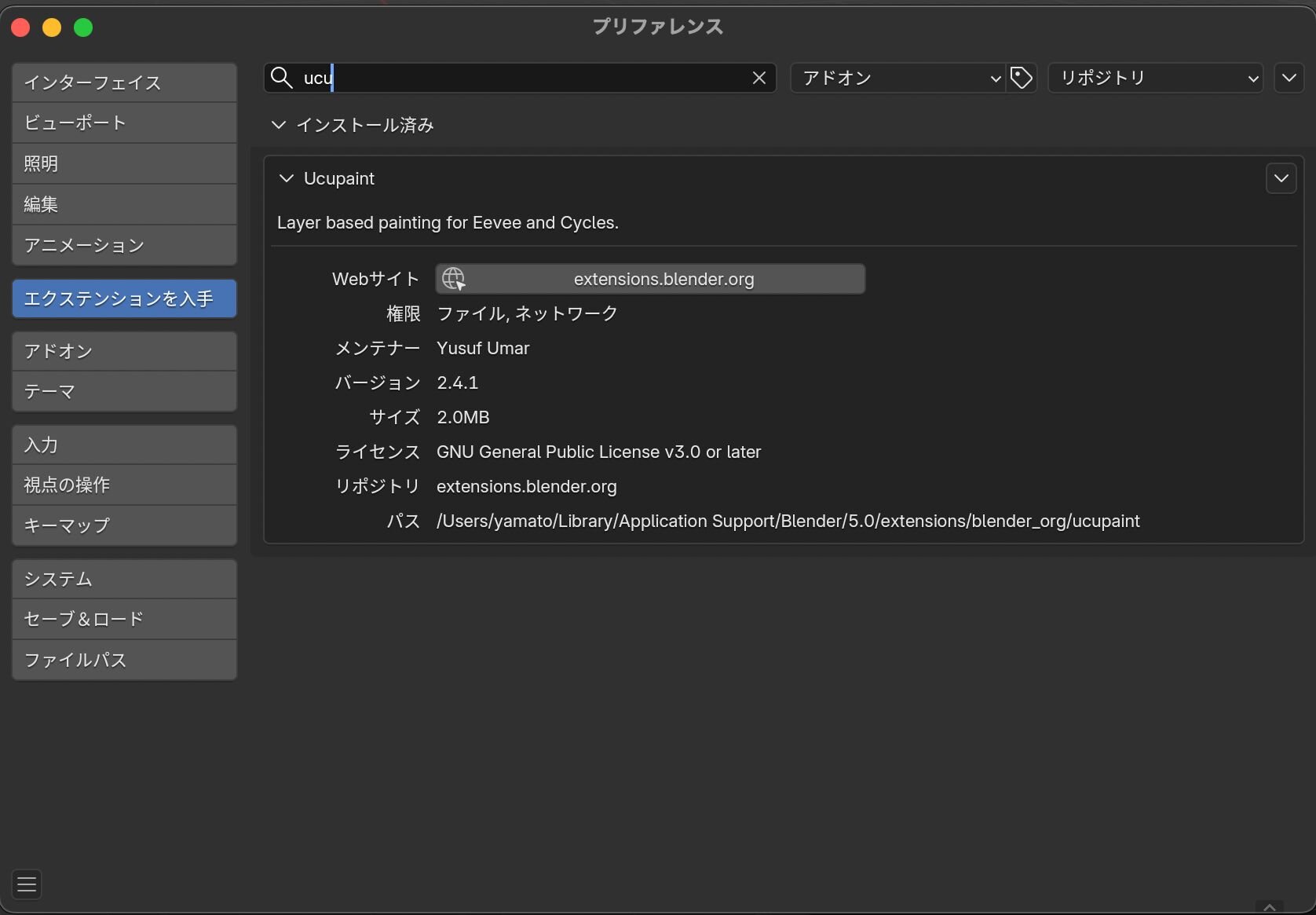Screen dimensions: 1316x915
Task: Clear the search field with X
Action: [x=759, y=78]
